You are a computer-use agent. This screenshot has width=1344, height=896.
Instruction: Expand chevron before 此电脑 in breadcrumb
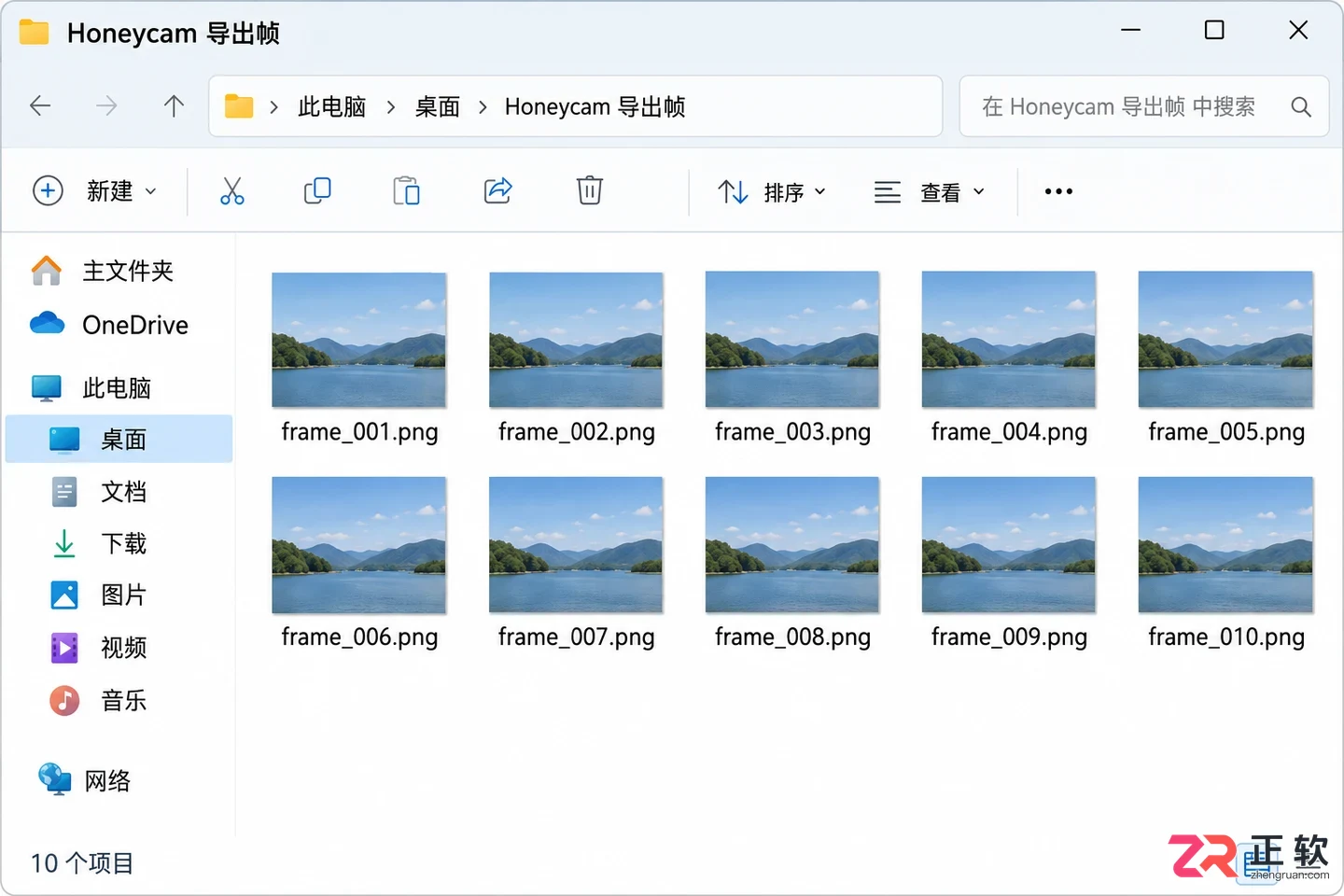click(273, 107)
